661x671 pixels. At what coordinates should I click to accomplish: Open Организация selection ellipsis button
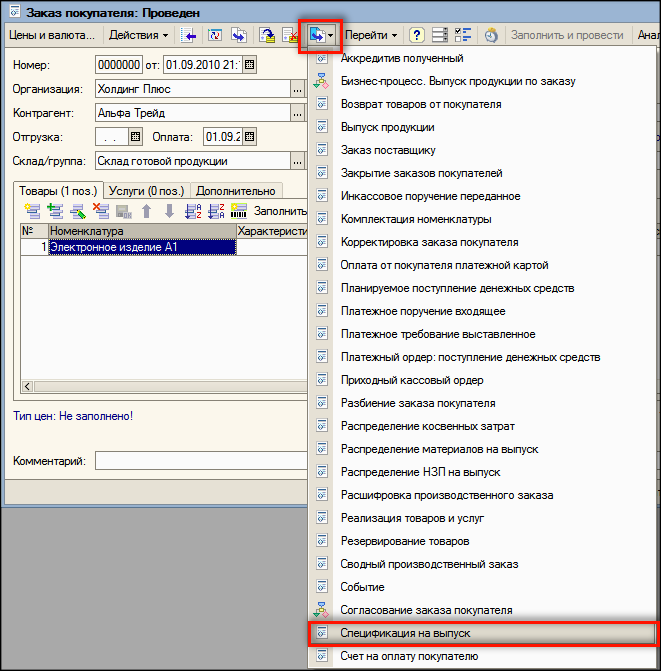297,89
